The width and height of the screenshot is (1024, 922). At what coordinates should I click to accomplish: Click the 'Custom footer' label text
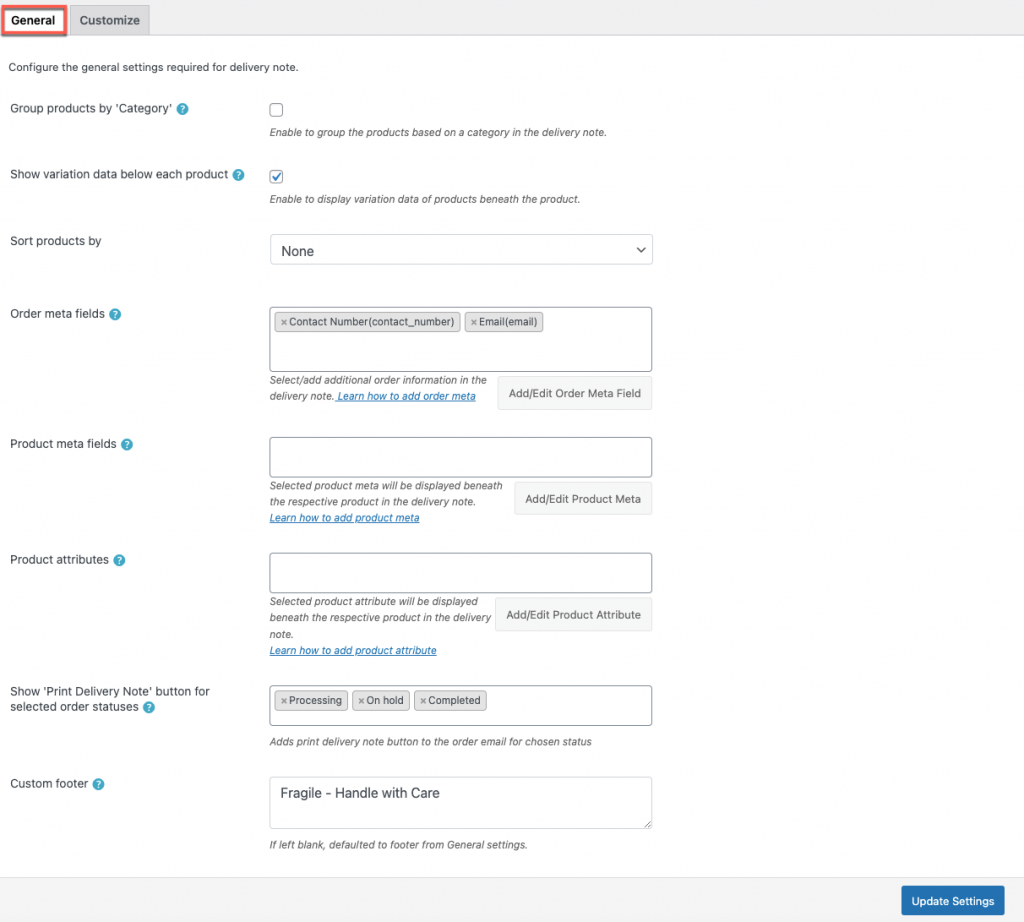tap(49, 784)
